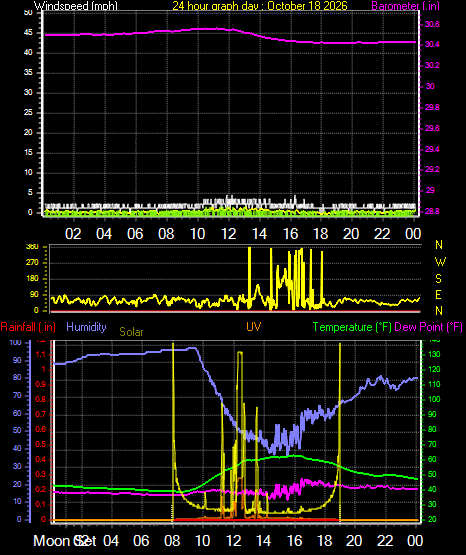The image size is (466, 555).
Task: Select the 5 mark on the windspeed axis
Action: tap(30, 193)
